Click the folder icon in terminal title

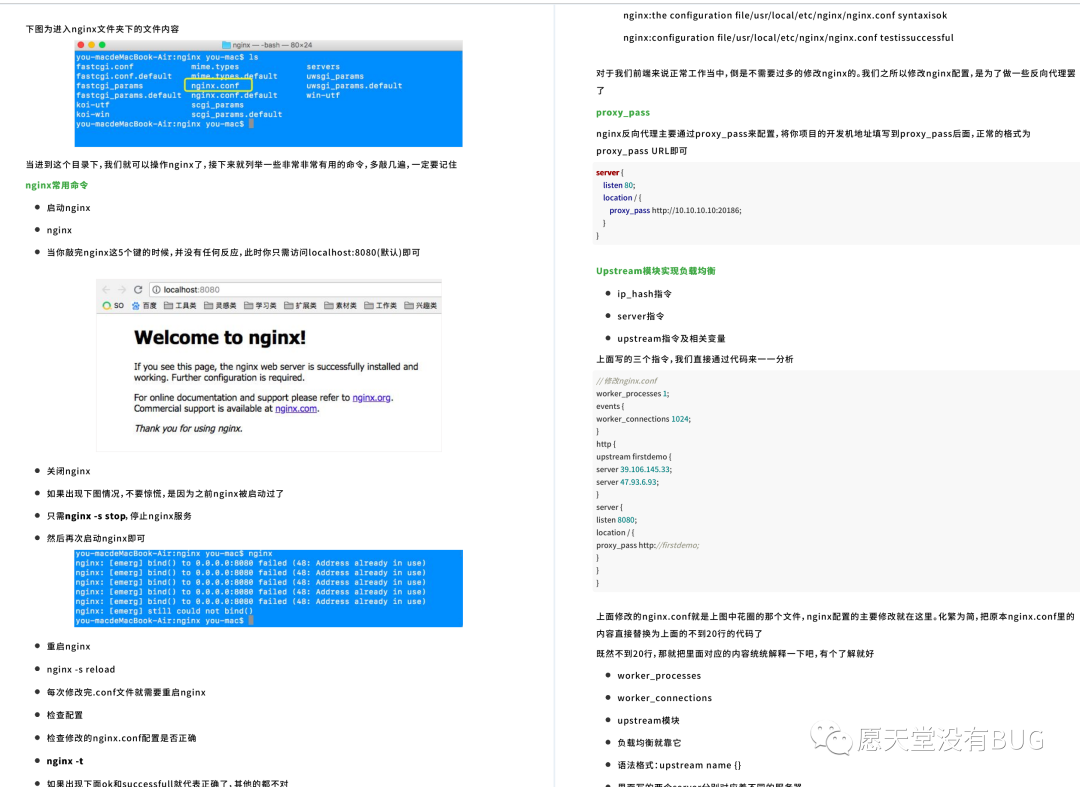pyautogui.click(x=226, y=45)
